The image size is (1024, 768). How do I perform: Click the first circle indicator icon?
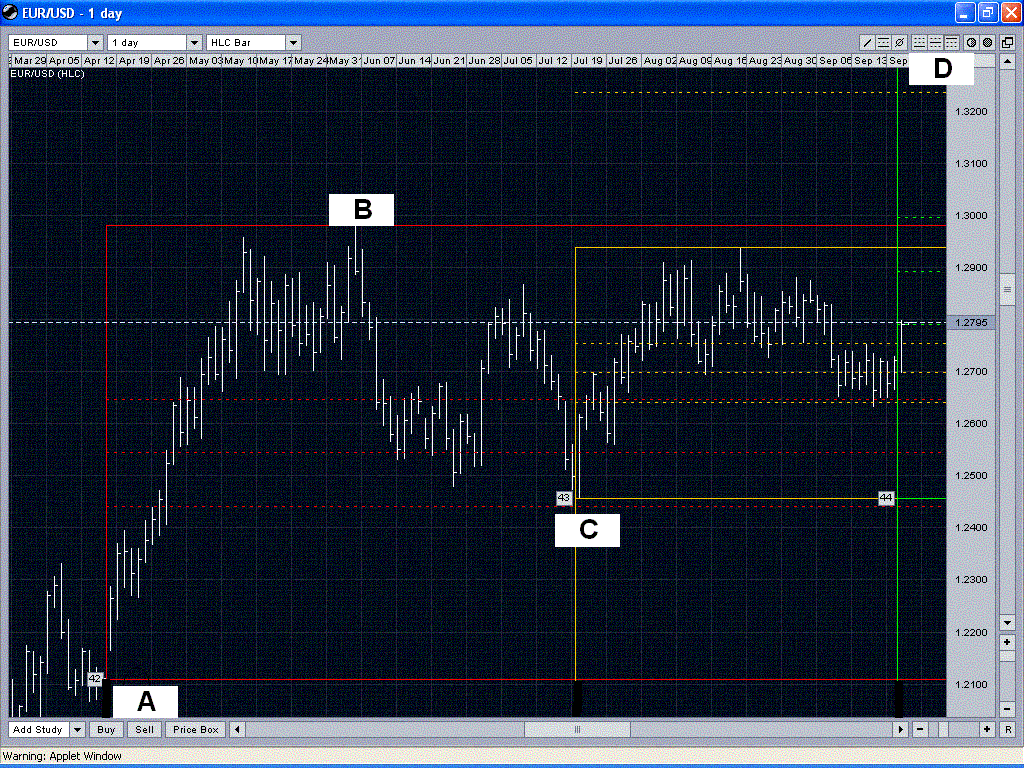pyautogui.click(x=972, y=43)
